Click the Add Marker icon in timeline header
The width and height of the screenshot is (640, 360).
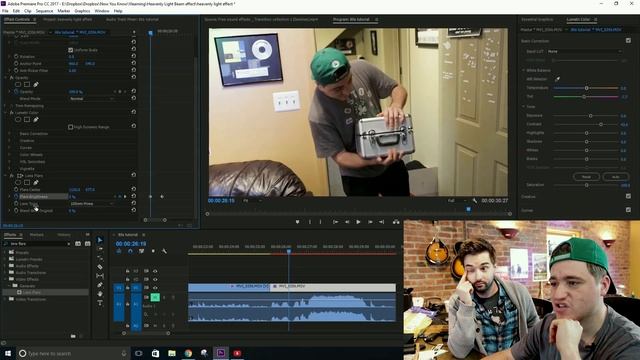pyautogui.click(x=153, y=251)
